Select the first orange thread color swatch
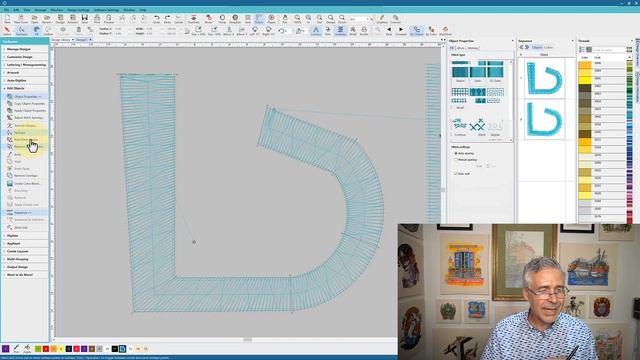Screen dimensions: 640x360 tap(584, 64)
